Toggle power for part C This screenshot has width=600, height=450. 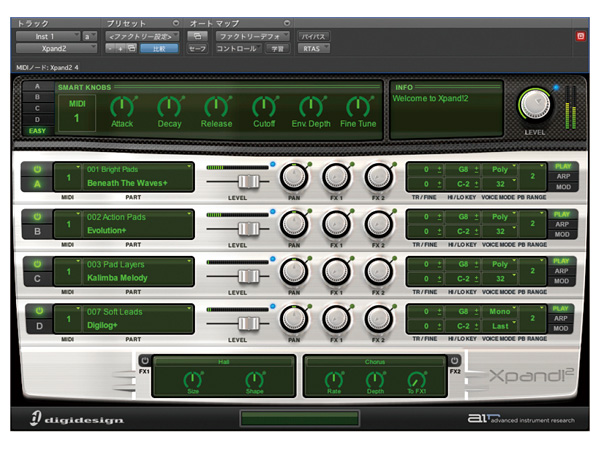point(37,264)
